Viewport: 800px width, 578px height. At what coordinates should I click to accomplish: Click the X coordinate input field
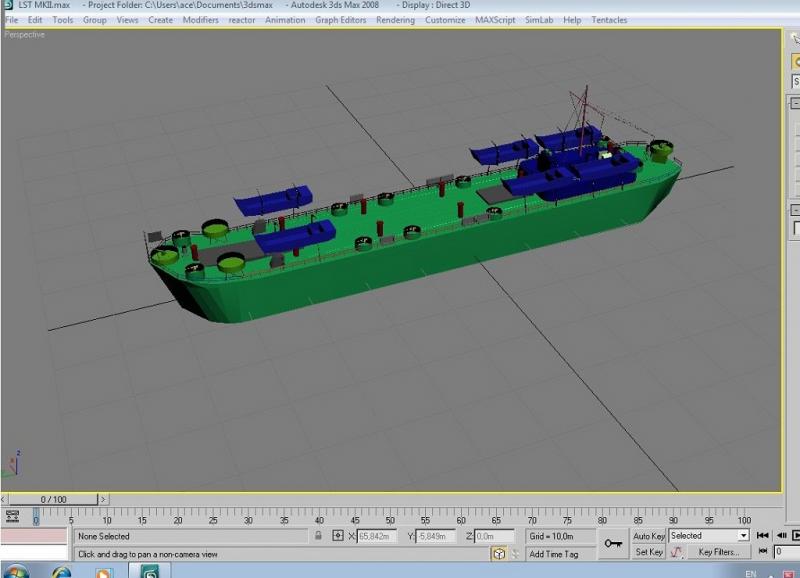[x=377, y=536]
